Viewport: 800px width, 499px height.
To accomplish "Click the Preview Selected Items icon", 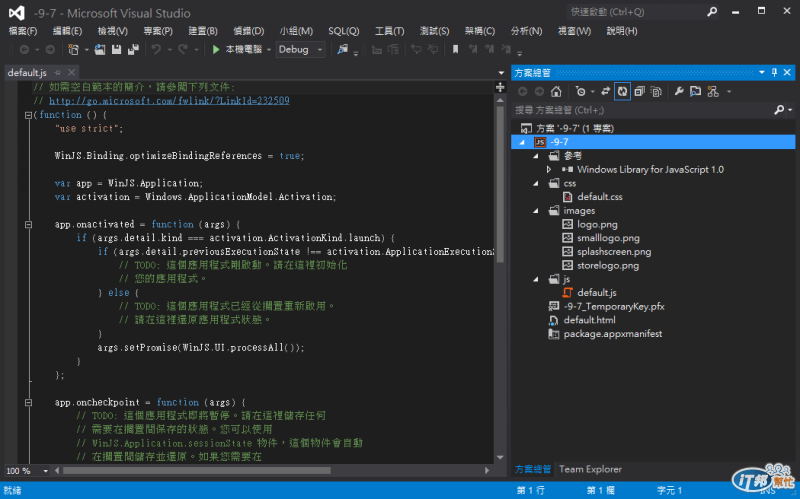I will coord(695,91).
